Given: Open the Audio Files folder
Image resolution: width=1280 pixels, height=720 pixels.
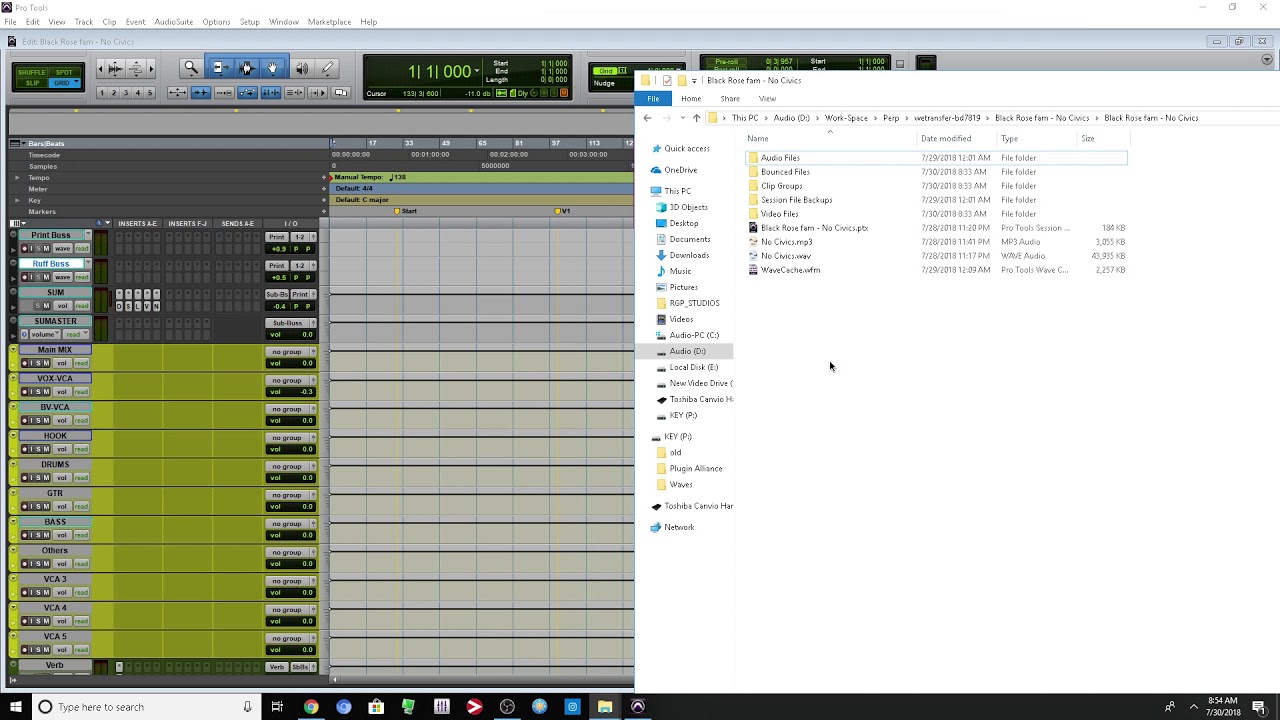Looking at the screenshot, I should tap(780, 158).
